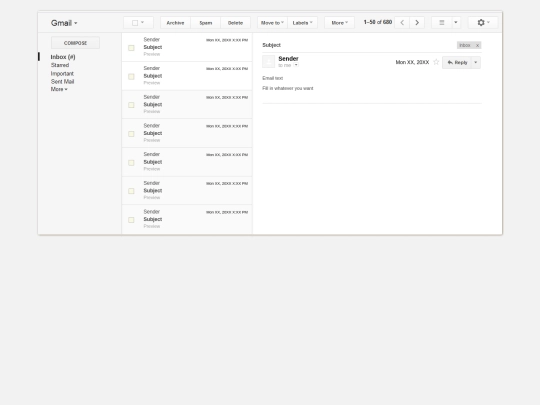Click the Delete button
Image resolution: width=540 pixels, height=405 pixels.
coord(236,23)
